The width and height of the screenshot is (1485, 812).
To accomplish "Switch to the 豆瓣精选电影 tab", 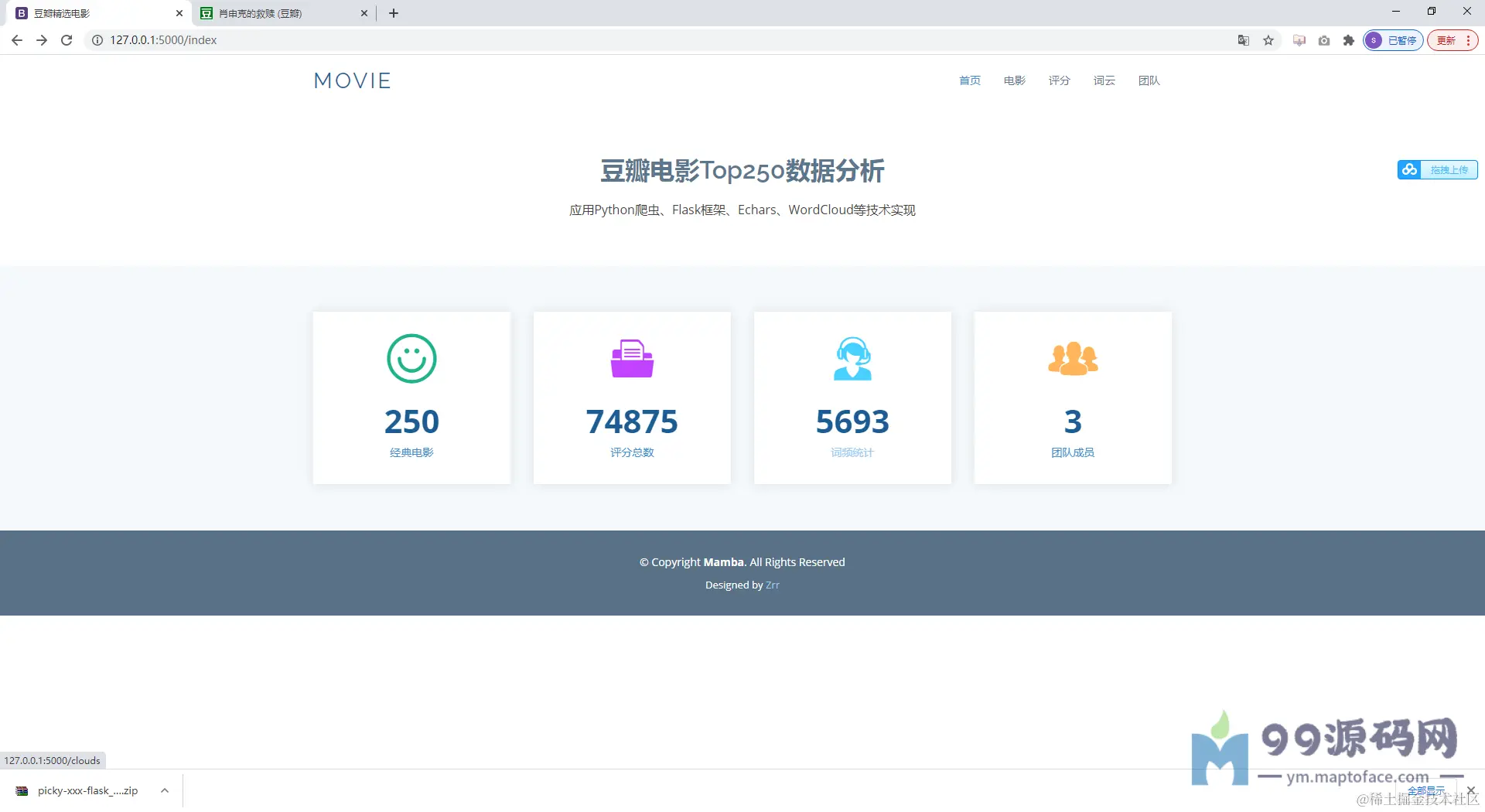I will (98, 13).
